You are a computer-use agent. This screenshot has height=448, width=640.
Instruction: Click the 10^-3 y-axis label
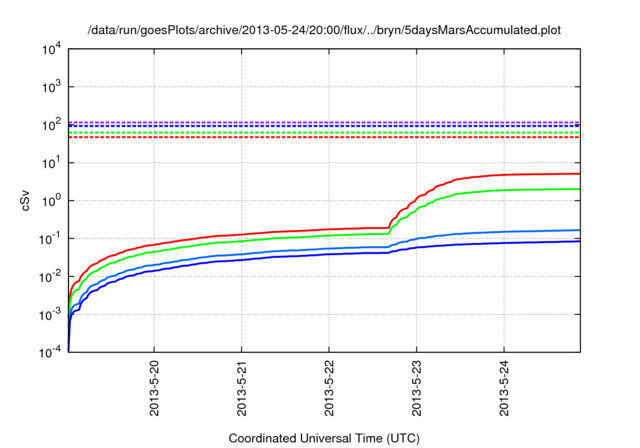point(51,315)
